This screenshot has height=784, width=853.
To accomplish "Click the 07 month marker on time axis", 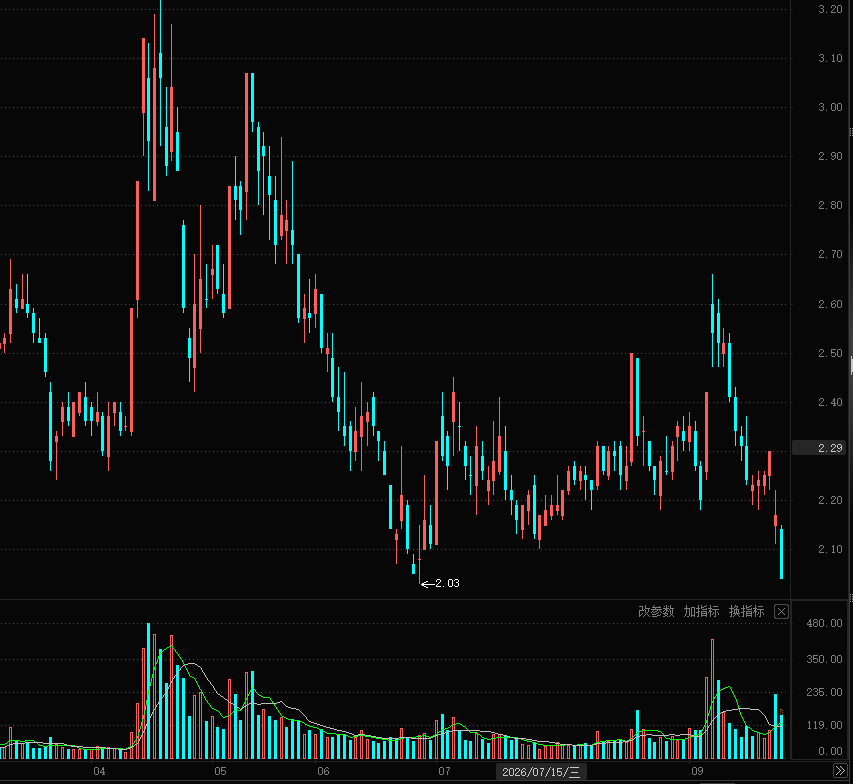I will coord(444,771).
